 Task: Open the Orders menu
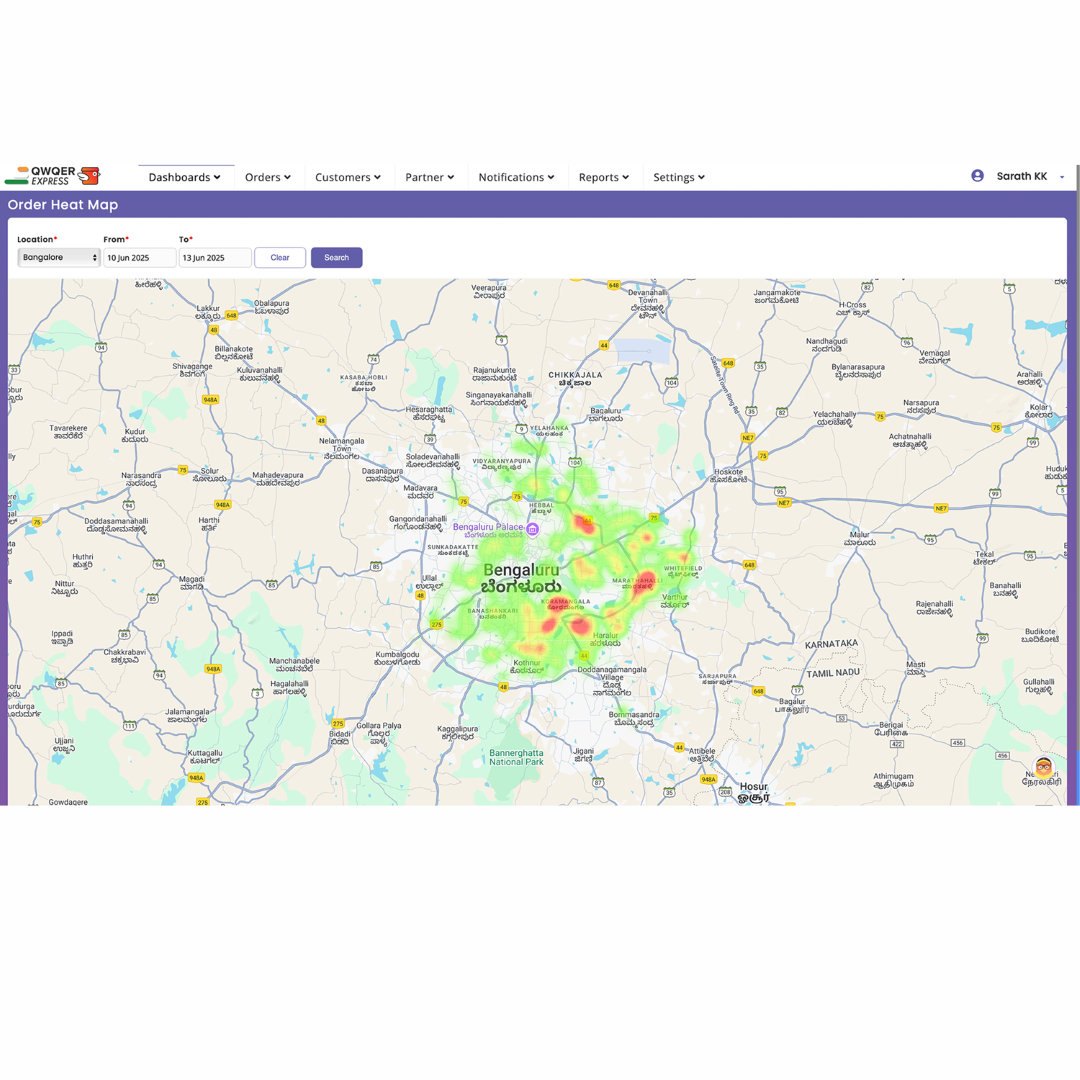268,177
